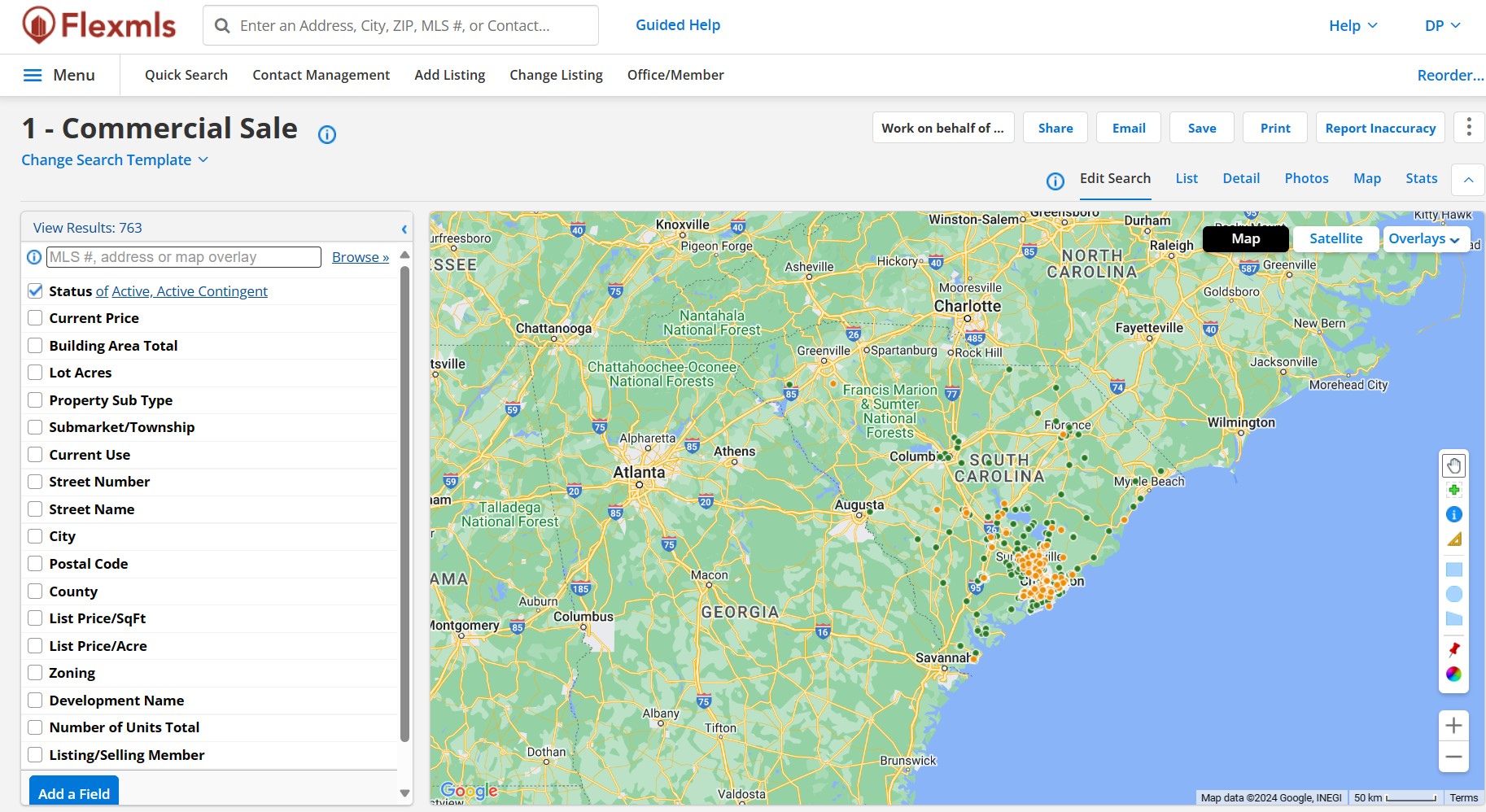Tick the Zoning field checkbox
Viewport: 1486px width, 812px height.
point(35,673)
